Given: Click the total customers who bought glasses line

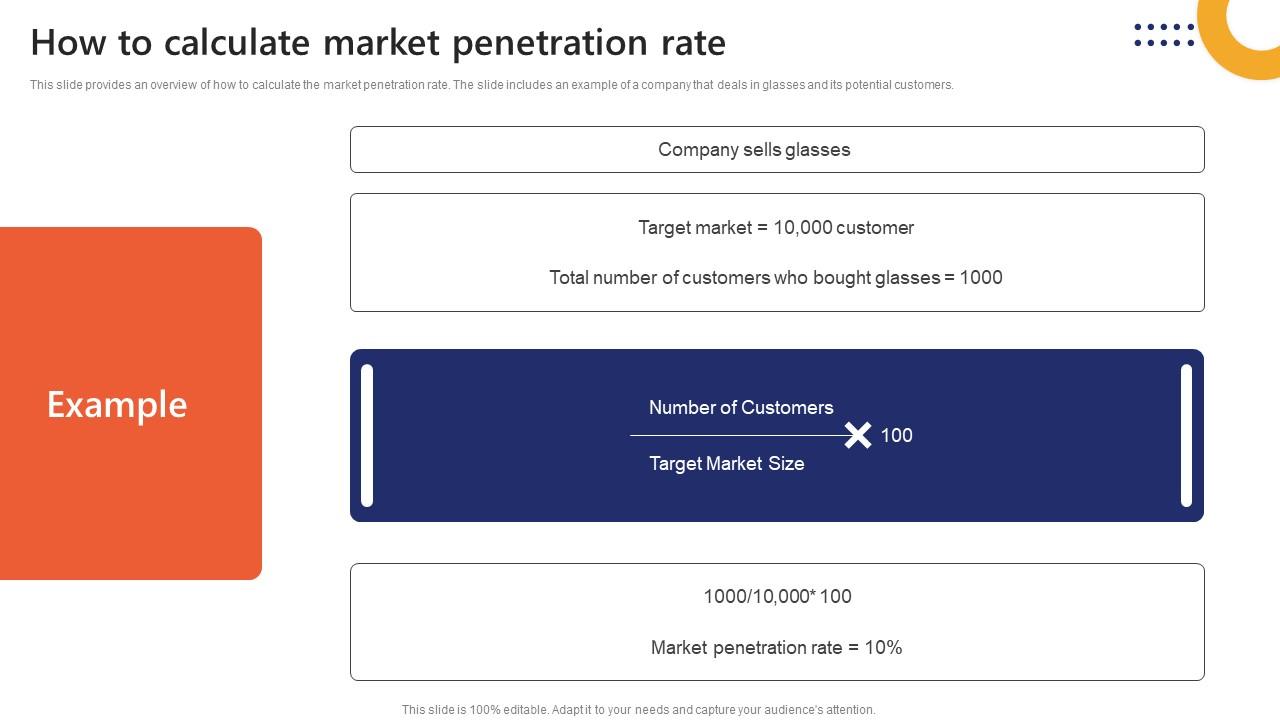Looking at the screenshot, I should (x=776, y=278).
